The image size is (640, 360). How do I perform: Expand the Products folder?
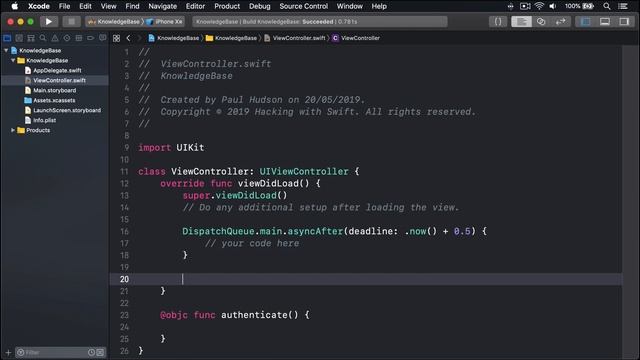[x=13, y=130]
